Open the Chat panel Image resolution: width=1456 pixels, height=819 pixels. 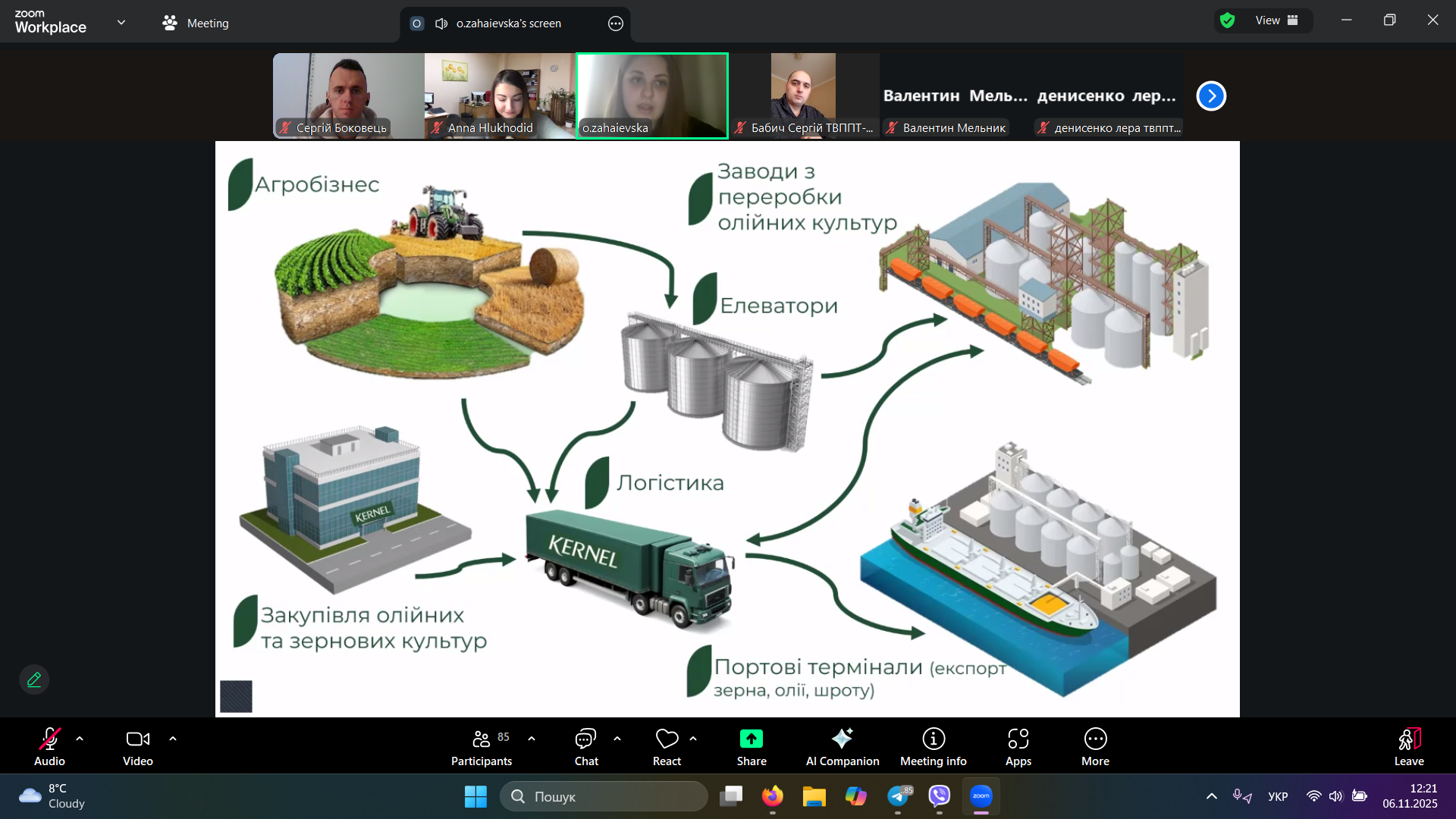pyautogui.click(x=585, y=747)
